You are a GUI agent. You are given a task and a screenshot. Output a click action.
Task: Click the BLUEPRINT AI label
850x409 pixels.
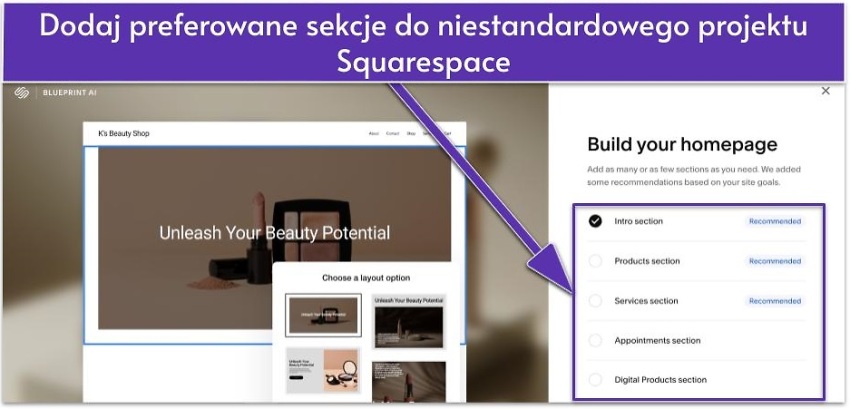tap(69, 93)
